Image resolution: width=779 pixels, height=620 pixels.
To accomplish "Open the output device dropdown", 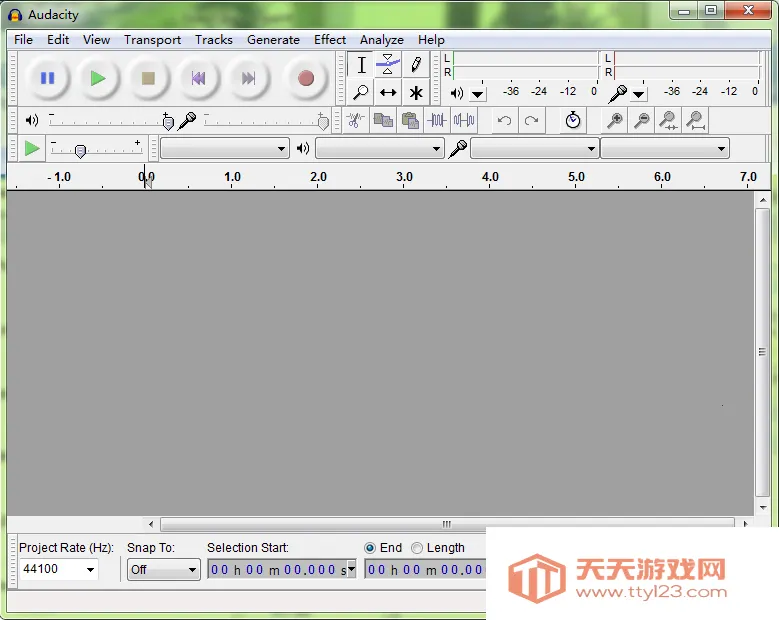I will (380, 149).
